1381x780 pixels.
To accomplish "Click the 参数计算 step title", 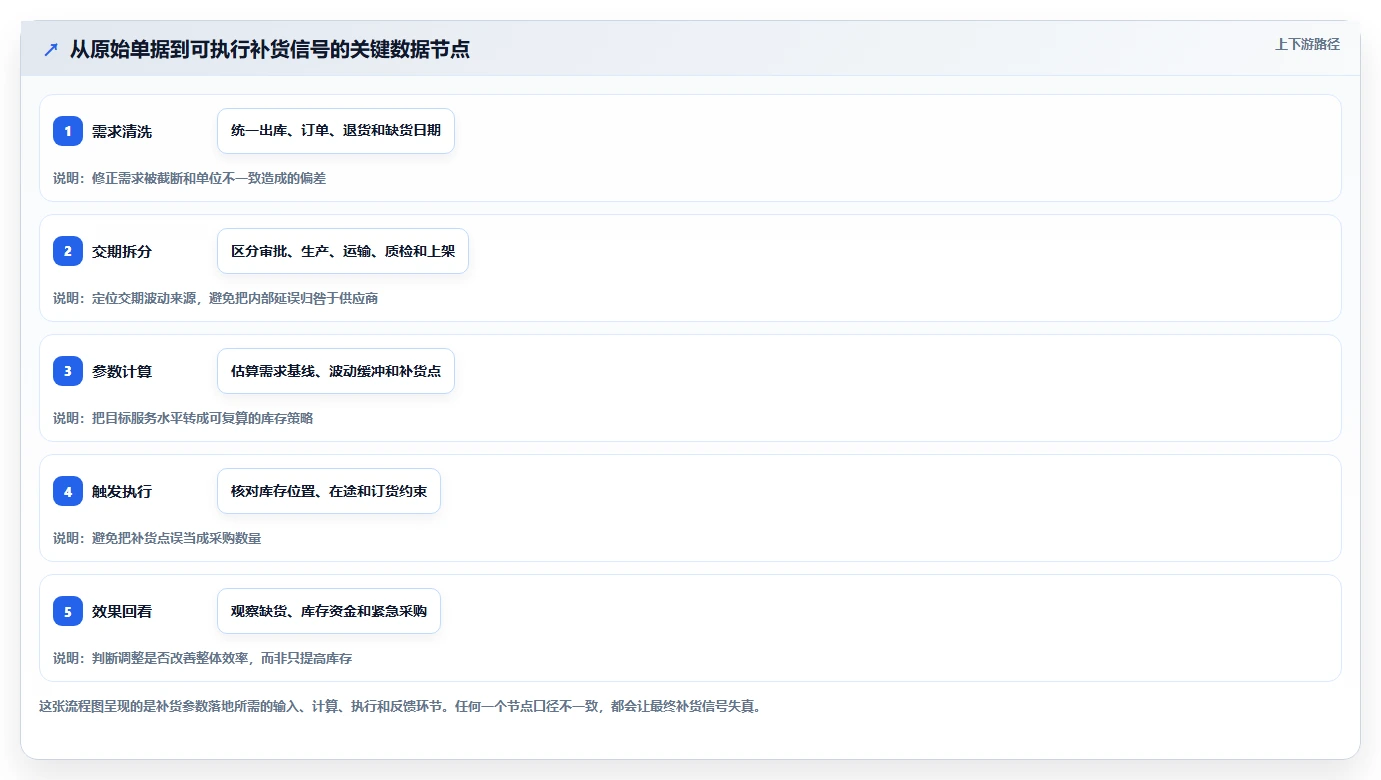I will (x=122, y=371).
